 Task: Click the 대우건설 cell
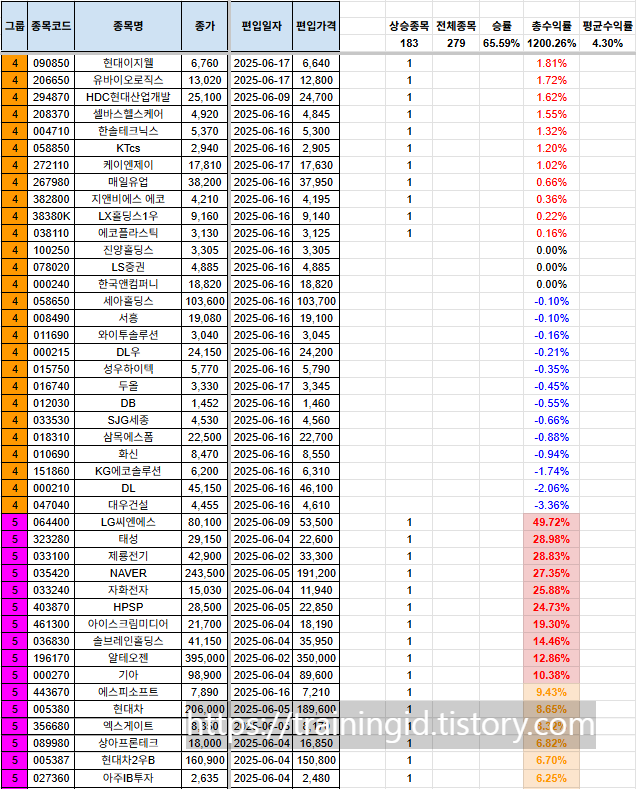(128, 506)
